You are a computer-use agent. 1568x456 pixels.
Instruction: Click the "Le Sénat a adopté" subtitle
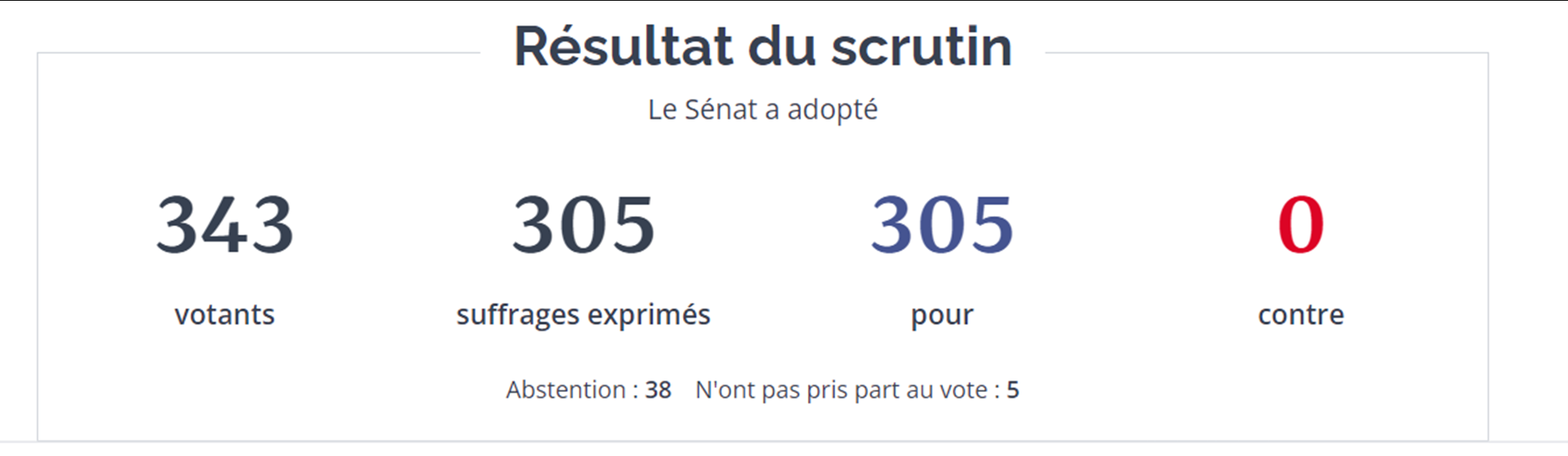point(762,110)
